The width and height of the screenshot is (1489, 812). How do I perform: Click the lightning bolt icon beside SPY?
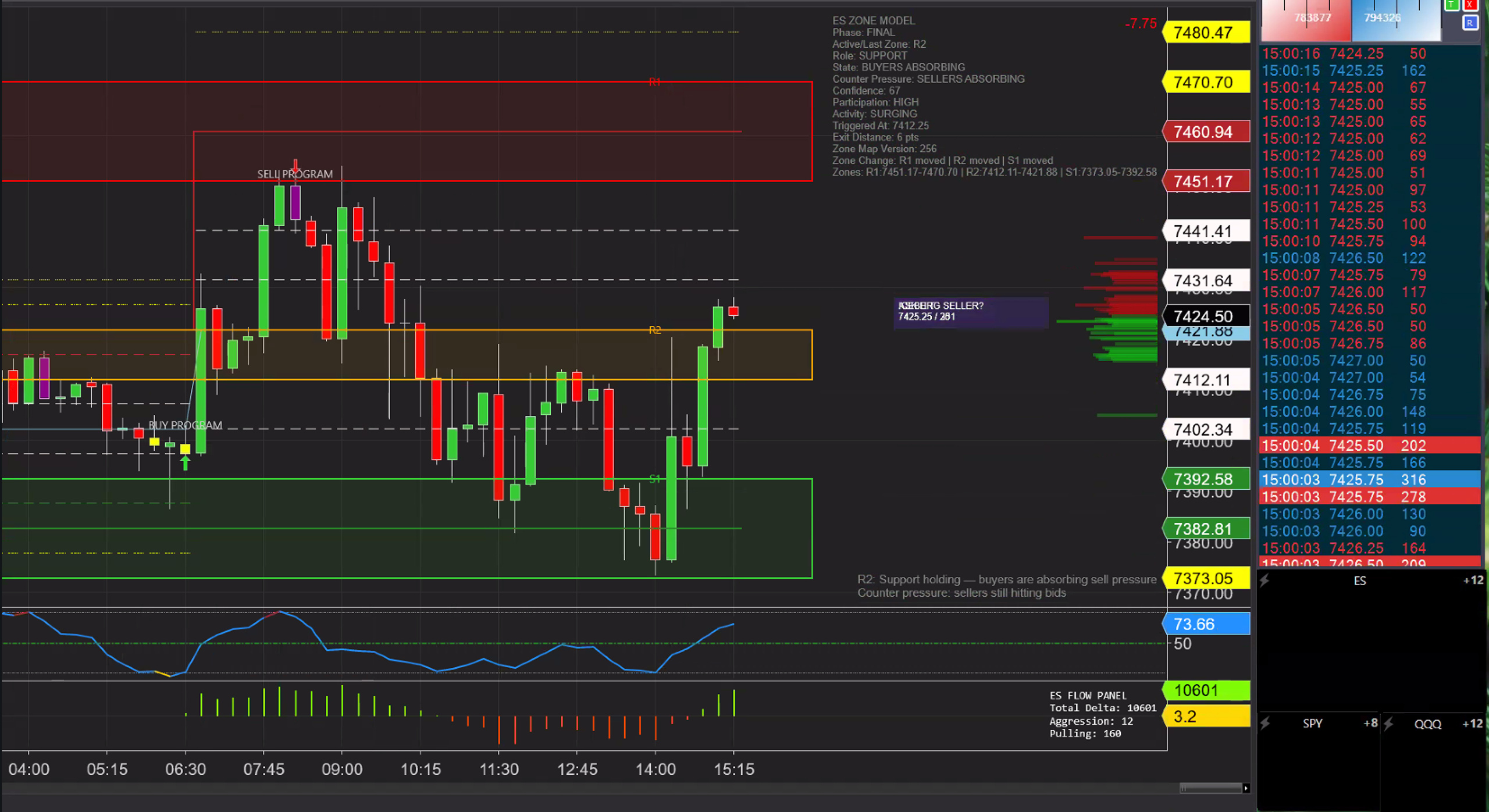pyautogui.click(x=1264, y=723)
